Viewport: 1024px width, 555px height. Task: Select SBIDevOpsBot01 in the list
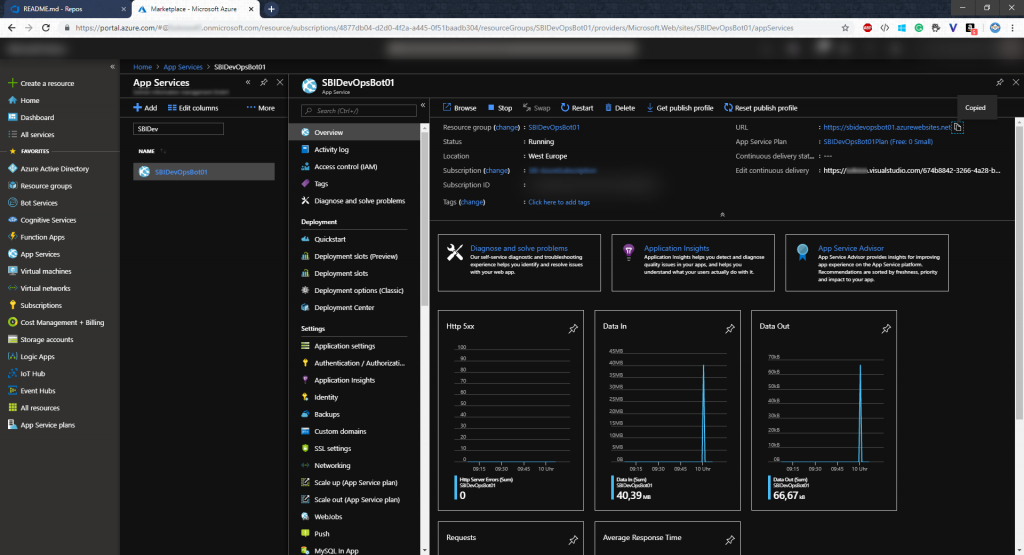point(204,172)
